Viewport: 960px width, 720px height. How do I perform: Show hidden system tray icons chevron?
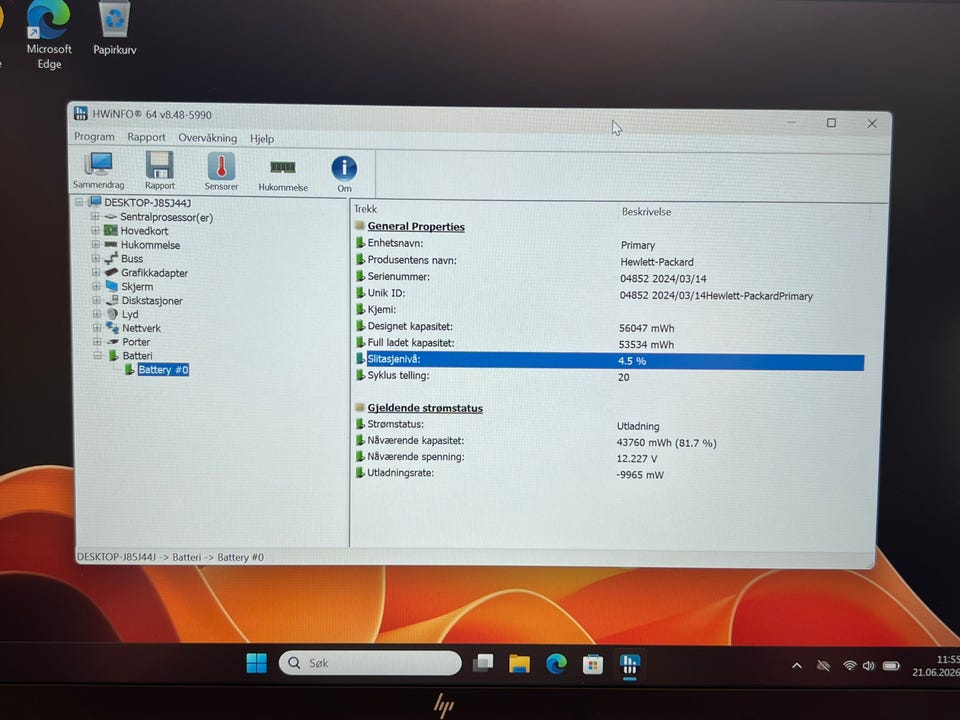tap(797, 666)
